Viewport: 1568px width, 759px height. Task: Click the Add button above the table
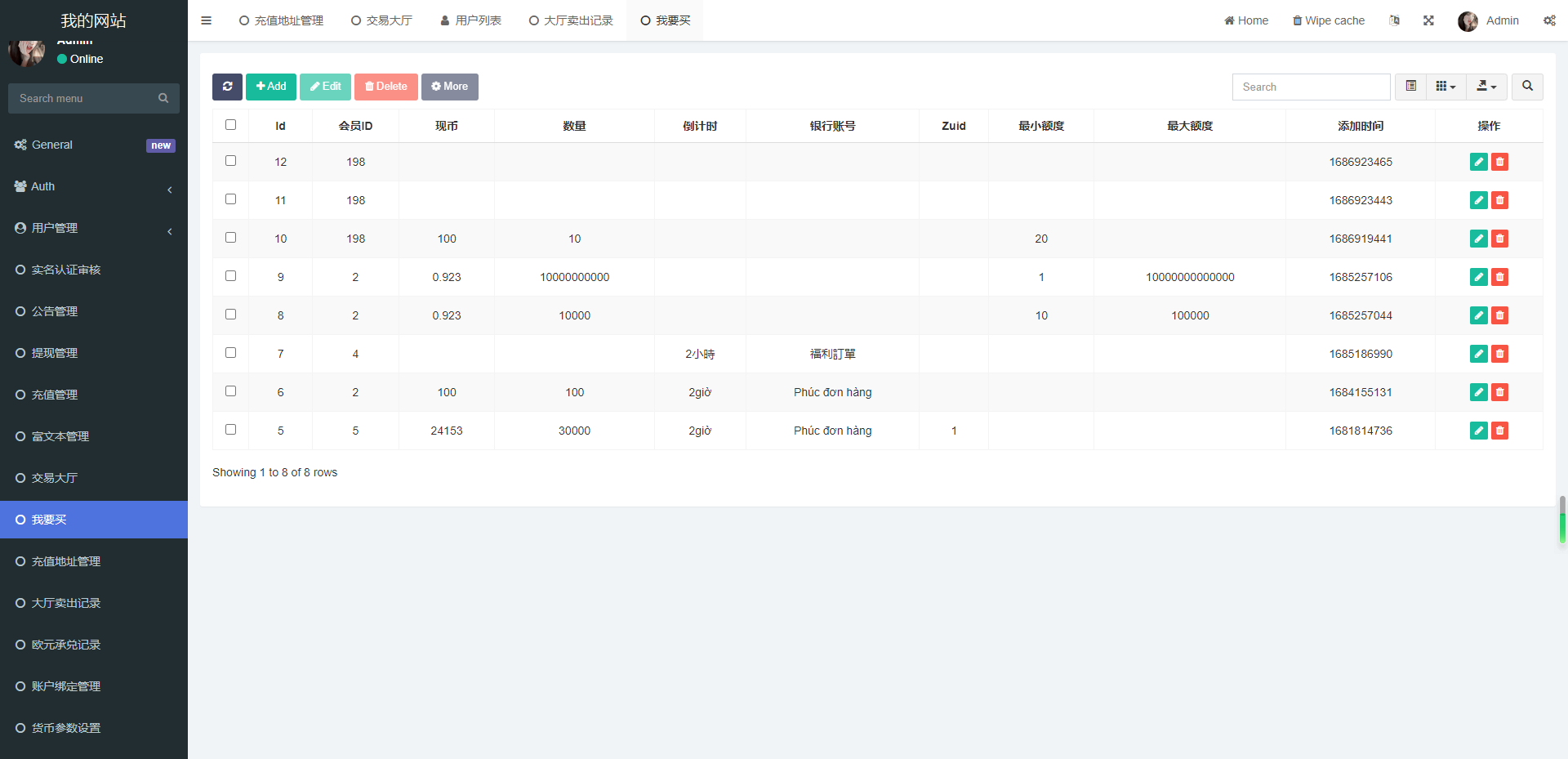(x=270, y=87)
